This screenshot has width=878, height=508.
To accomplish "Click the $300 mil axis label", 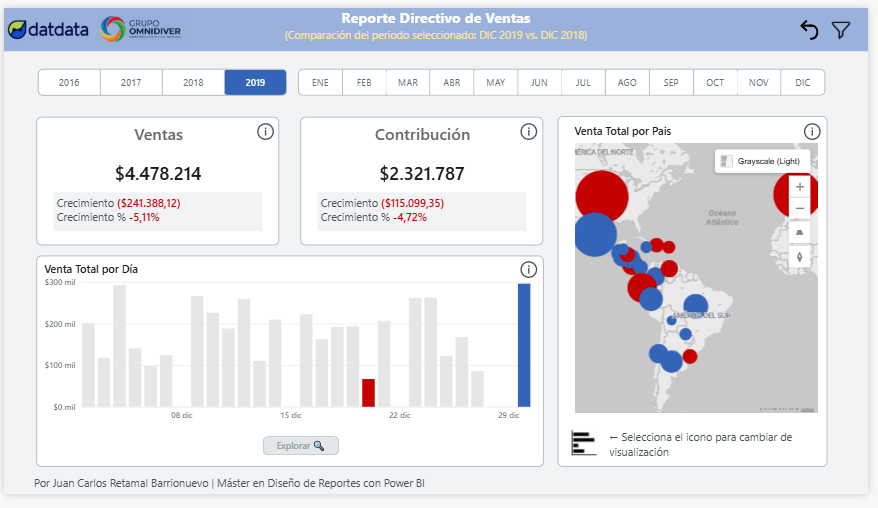I will point(60,282).
